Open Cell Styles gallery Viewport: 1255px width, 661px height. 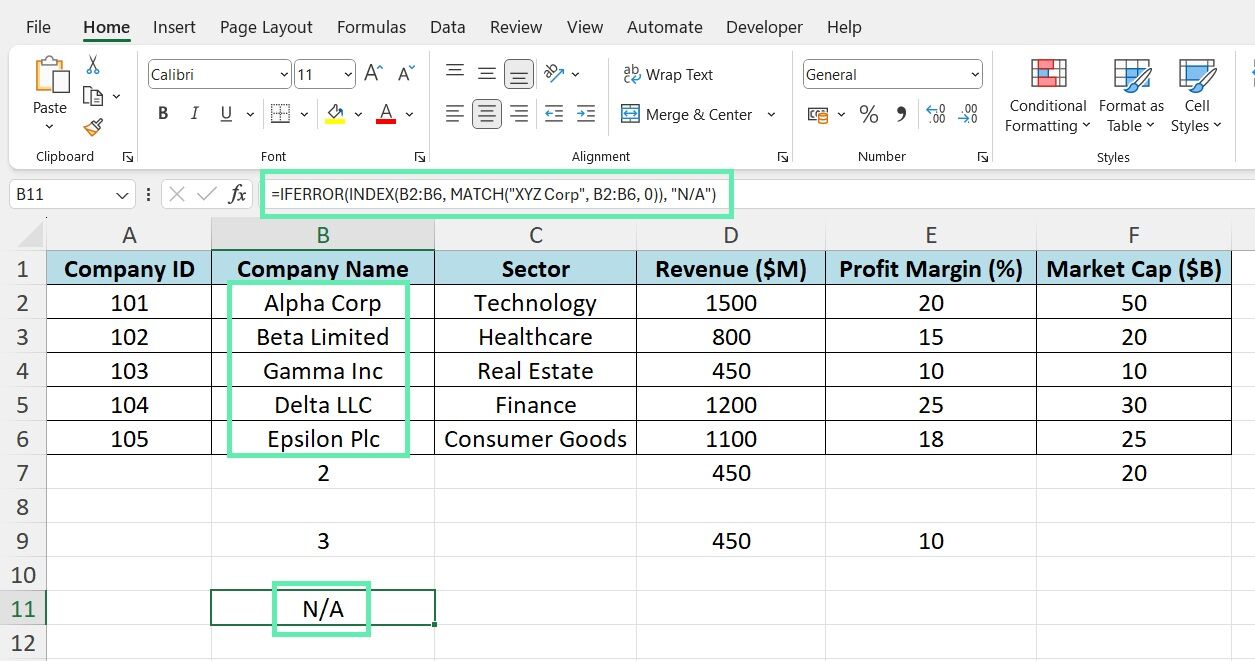click(1197, 96)
